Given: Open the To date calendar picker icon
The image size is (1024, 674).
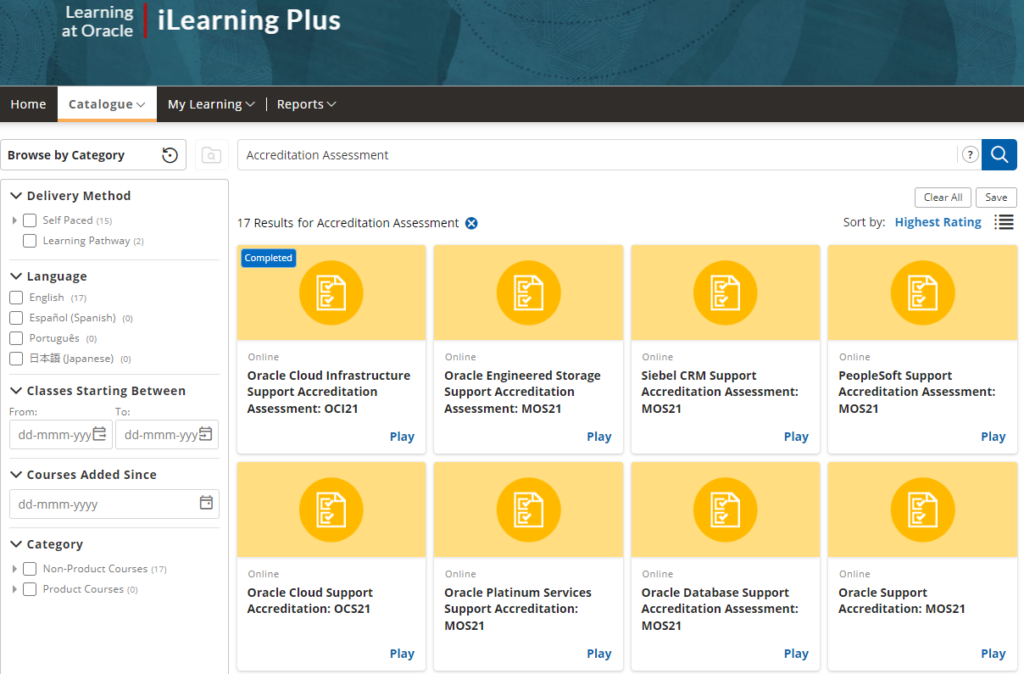Looking at the screenshot, I should click(x=205, y=434).
